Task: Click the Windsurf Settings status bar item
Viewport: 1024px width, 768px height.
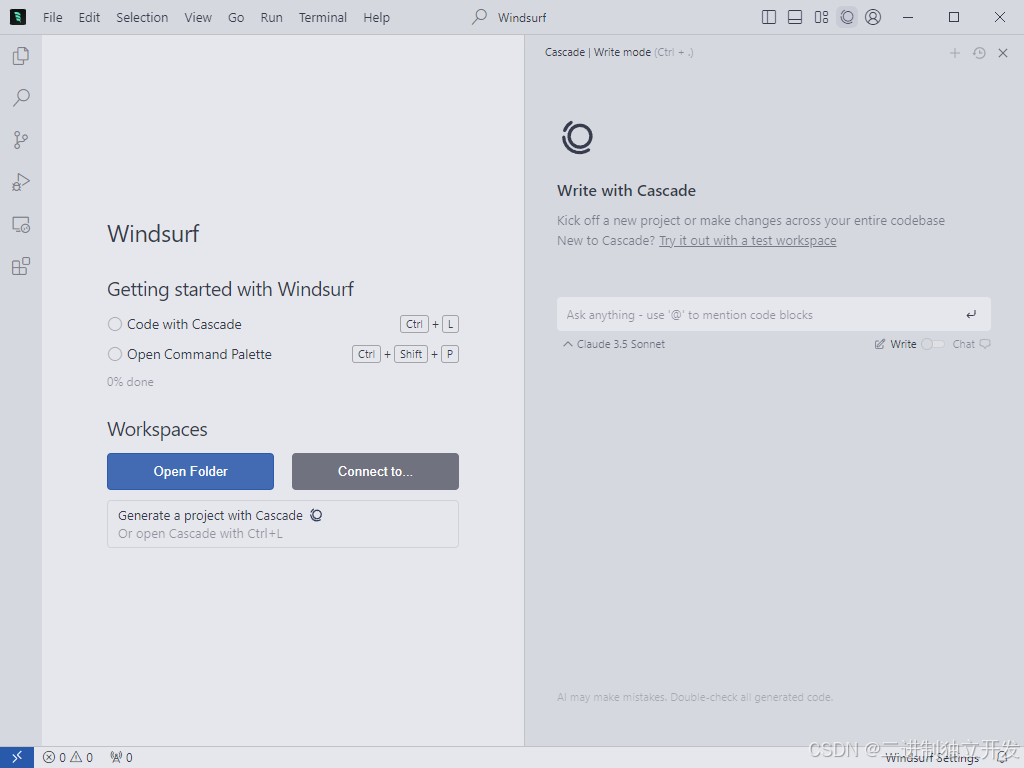Action: pyautogui.click(x=933, y=758)
